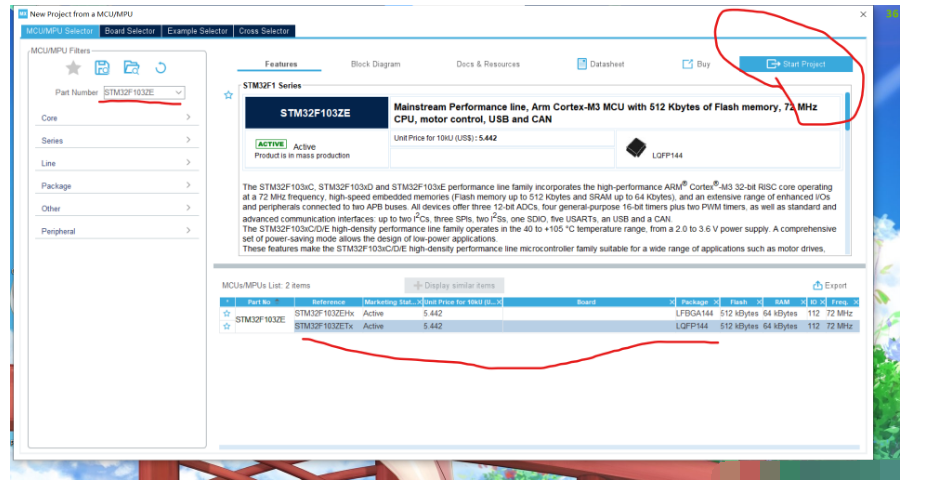Click Display similar items button
The image size is (930, 496).
pos(454,285)
